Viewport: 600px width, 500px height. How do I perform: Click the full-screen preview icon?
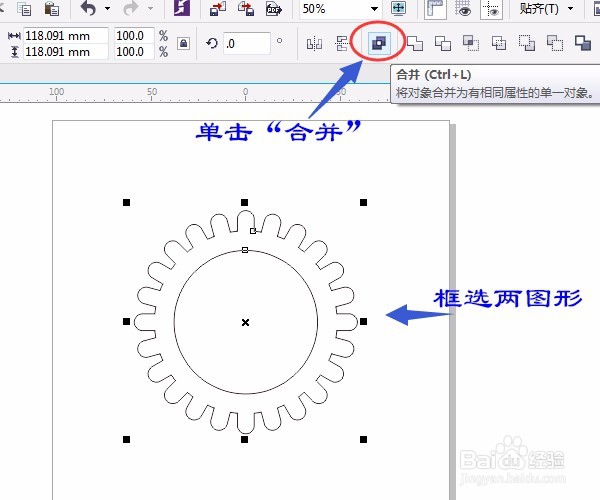[398, 8]
